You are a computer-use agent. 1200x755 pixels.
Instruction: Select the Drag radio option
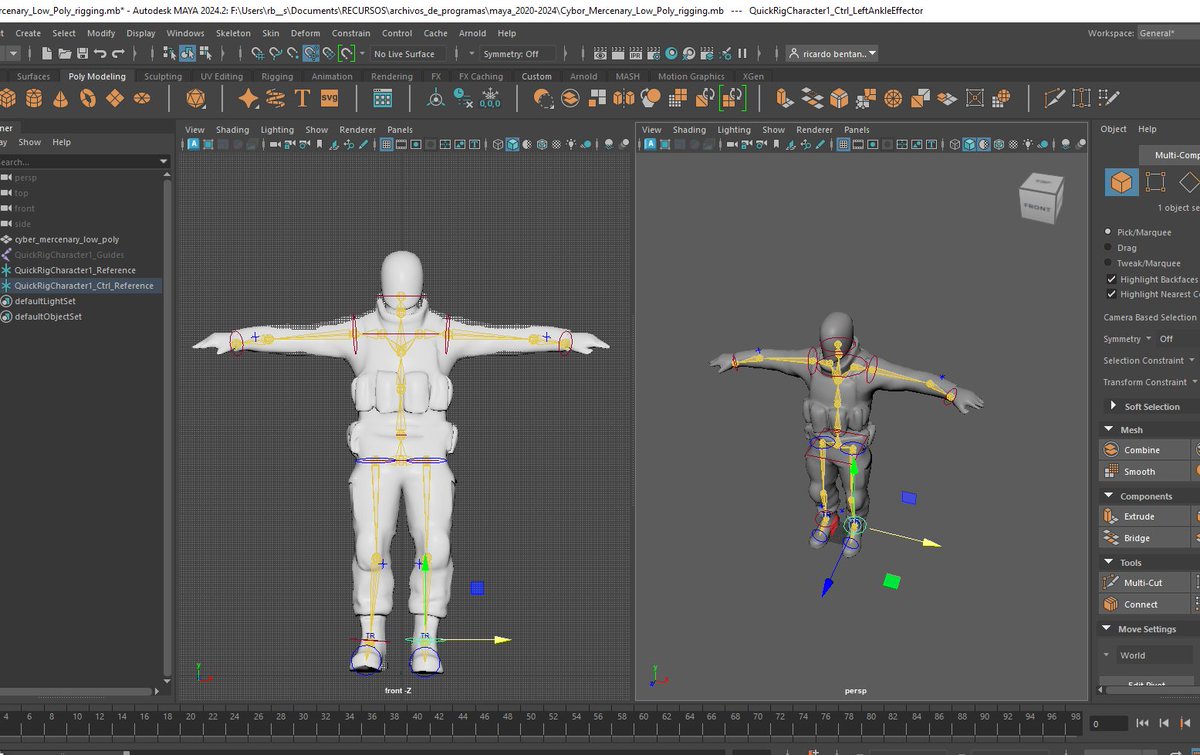click(1107, 248)
